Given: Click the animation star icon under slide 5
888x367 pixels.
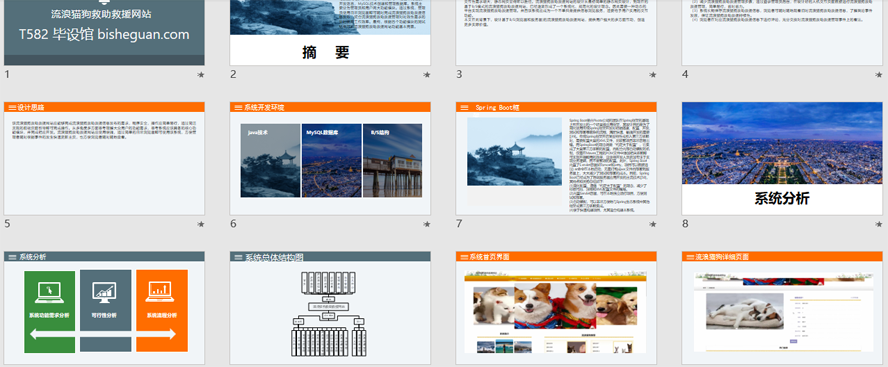Looking at the screenshot, I should [200, 224].
